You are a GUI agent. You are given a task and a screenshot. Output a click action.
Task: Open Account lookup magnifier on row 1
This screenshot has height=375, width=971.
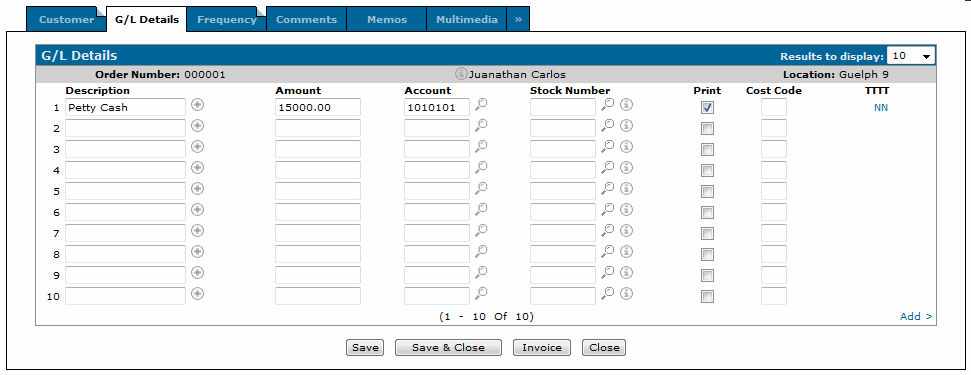[x=481, y=105]
